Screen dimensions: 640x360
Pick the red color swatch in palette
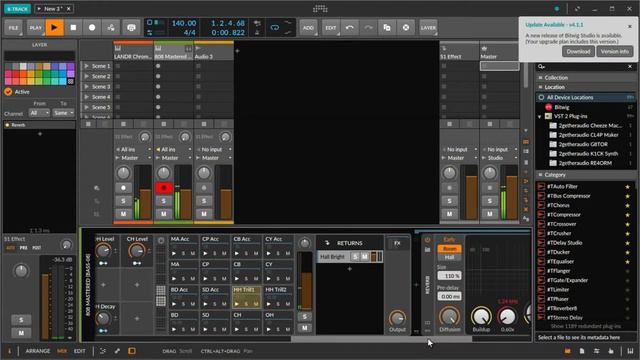tap(16, 74)
